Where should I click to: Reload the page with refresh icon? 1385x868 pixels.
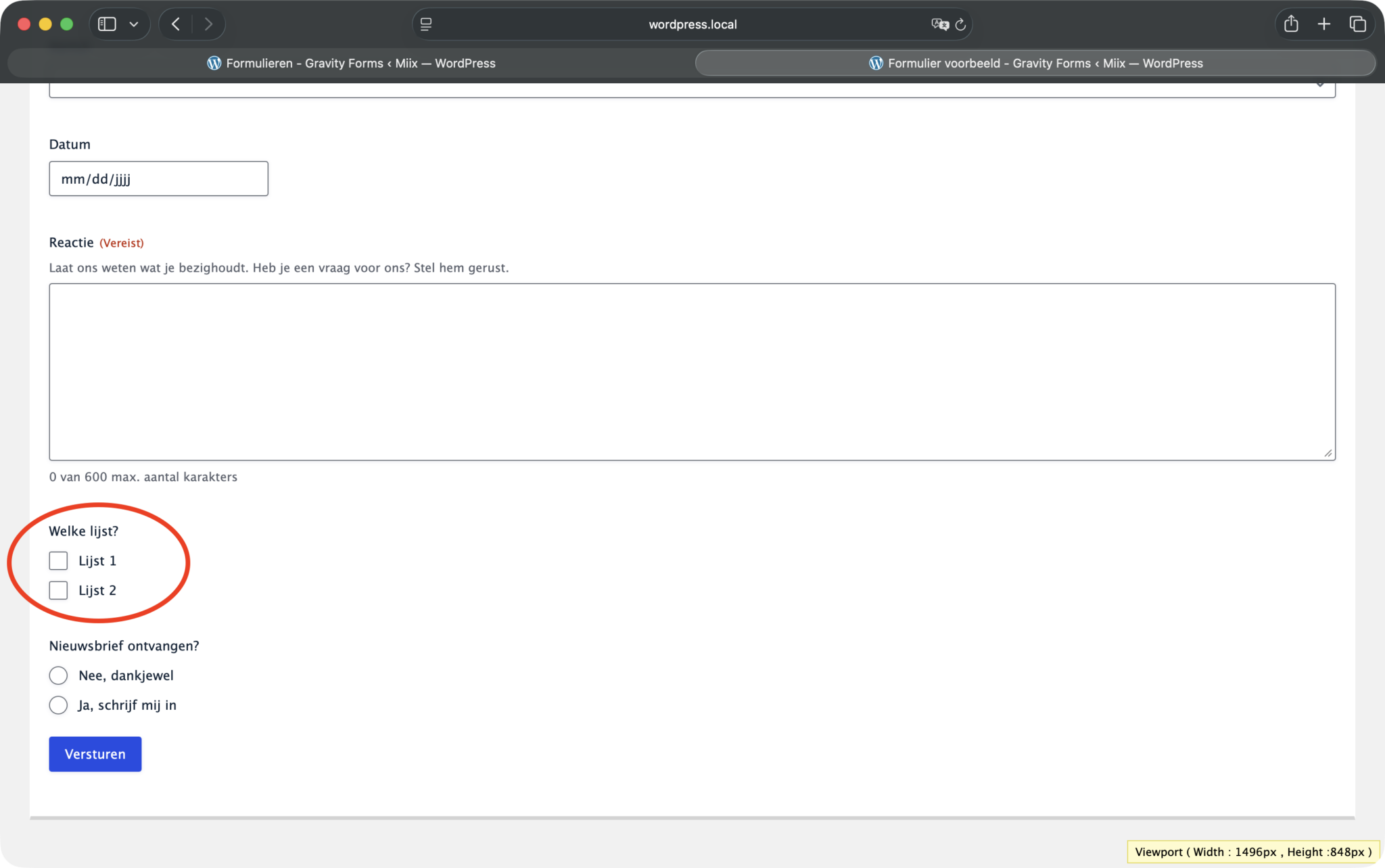pos(960,24)
